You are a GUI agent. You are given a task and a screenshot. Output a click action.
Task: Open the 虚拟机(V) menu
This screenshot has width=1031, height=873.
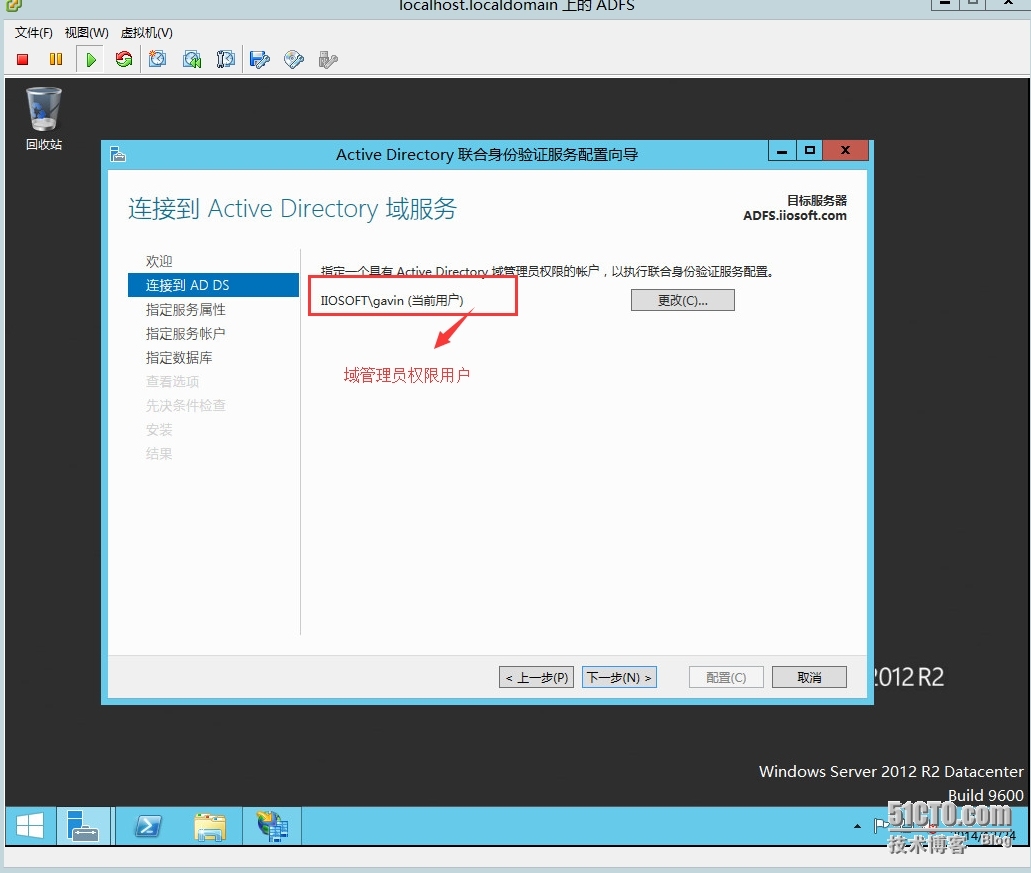coord(147,32)
